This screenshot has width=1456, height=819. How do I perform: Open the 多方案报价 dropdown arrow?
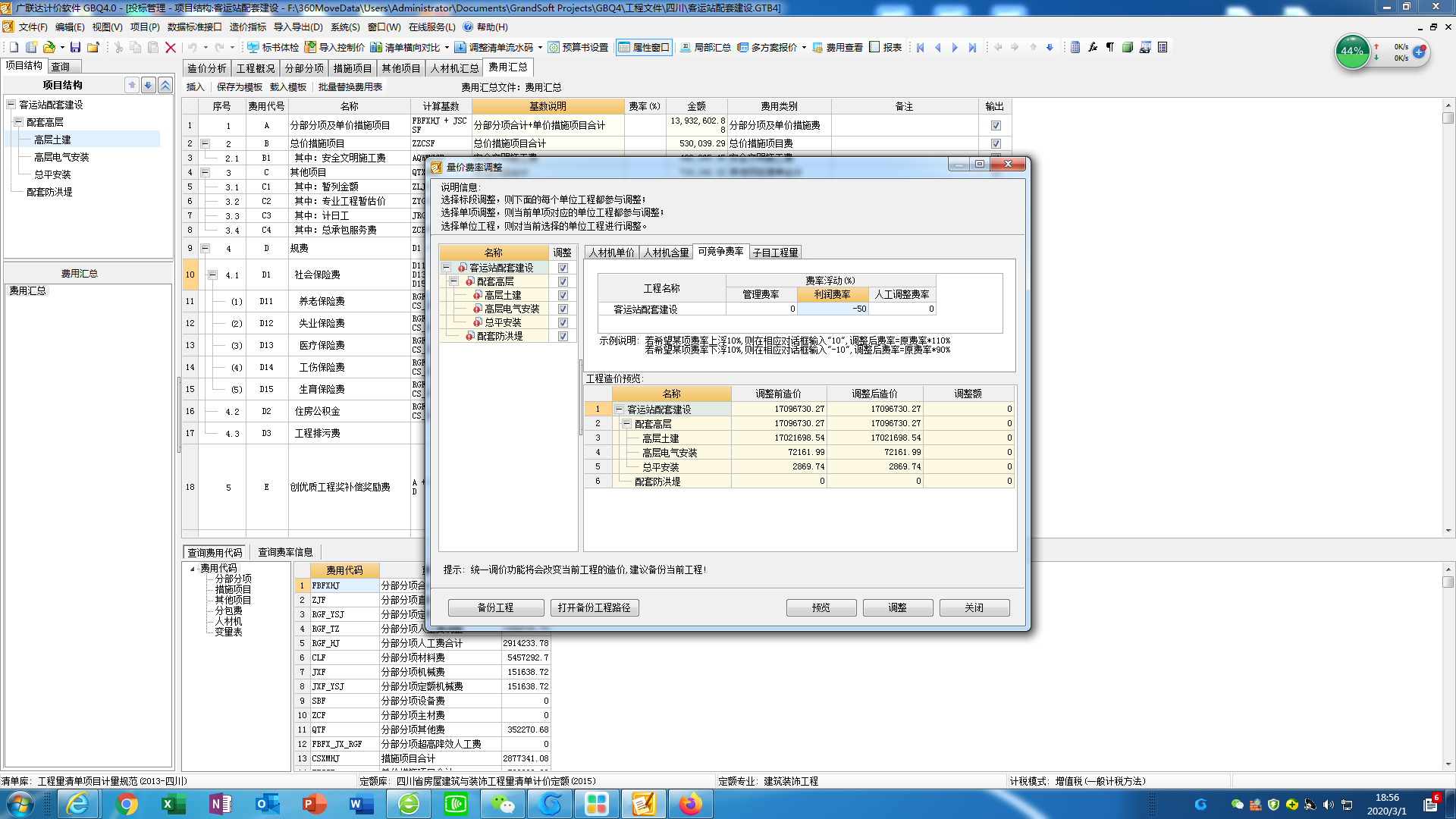[804, 47]
